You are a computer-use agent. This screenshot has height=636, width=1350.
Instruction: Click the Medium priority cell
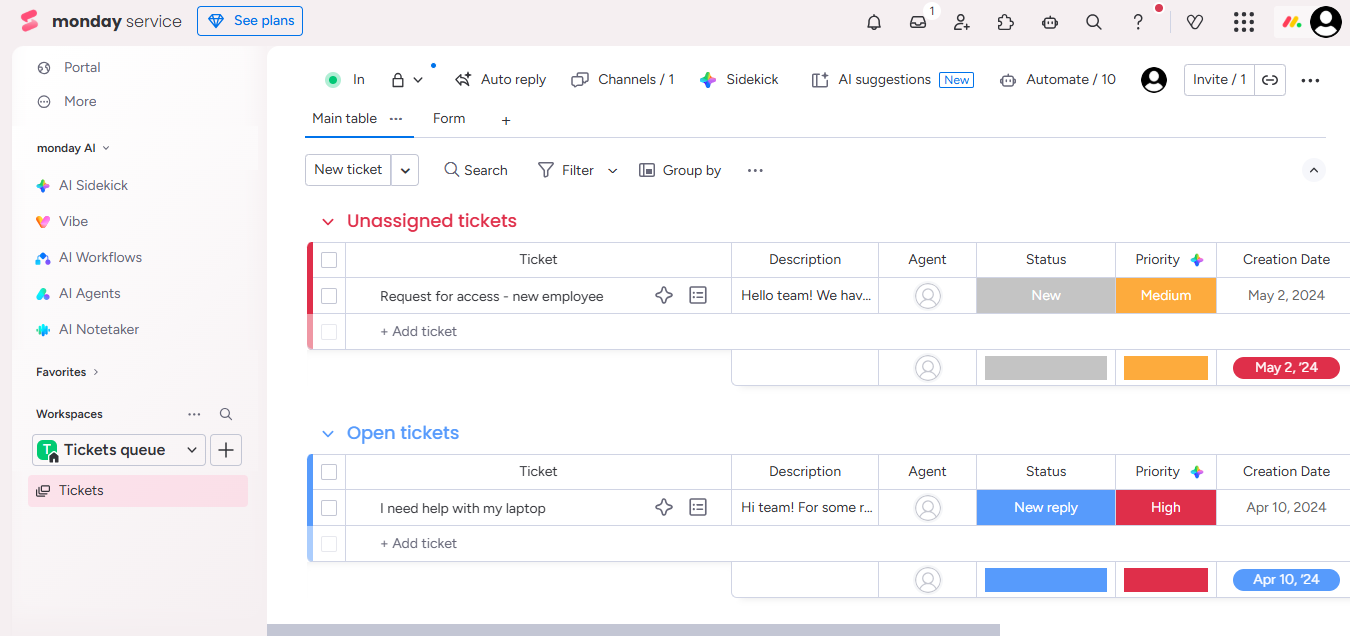[1166, 296]
